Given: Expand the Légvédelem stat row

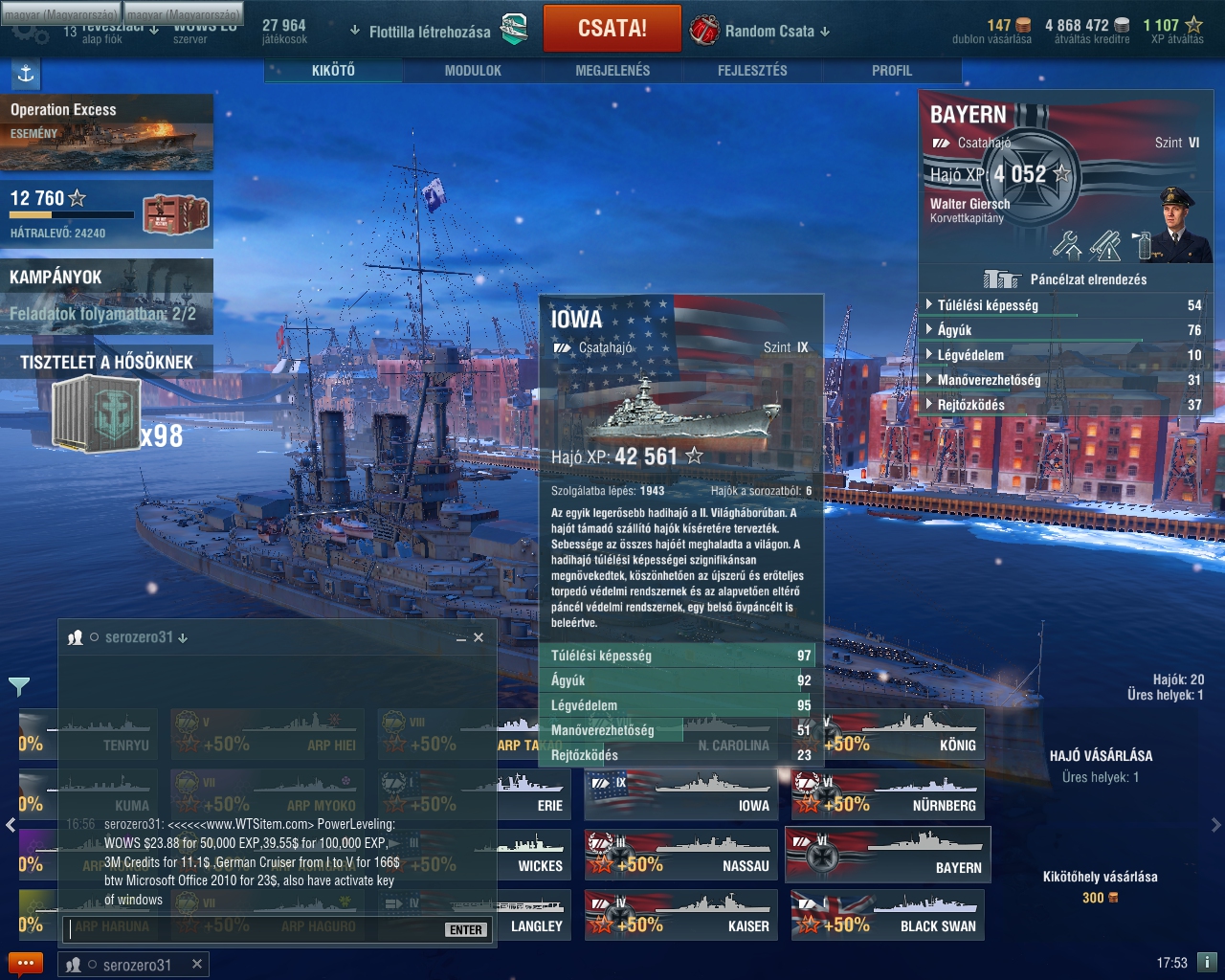Looking at the screenshot, I should (1065, 355).
